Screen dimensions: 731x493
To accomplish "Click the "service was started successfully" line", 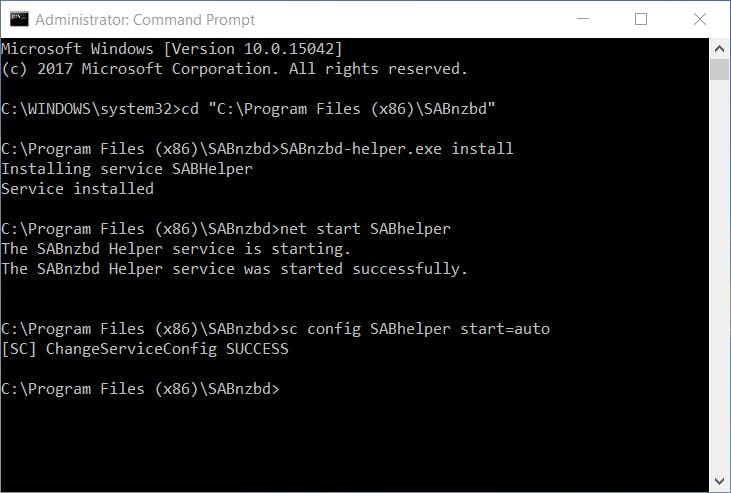I will click(x=234, y=269).
